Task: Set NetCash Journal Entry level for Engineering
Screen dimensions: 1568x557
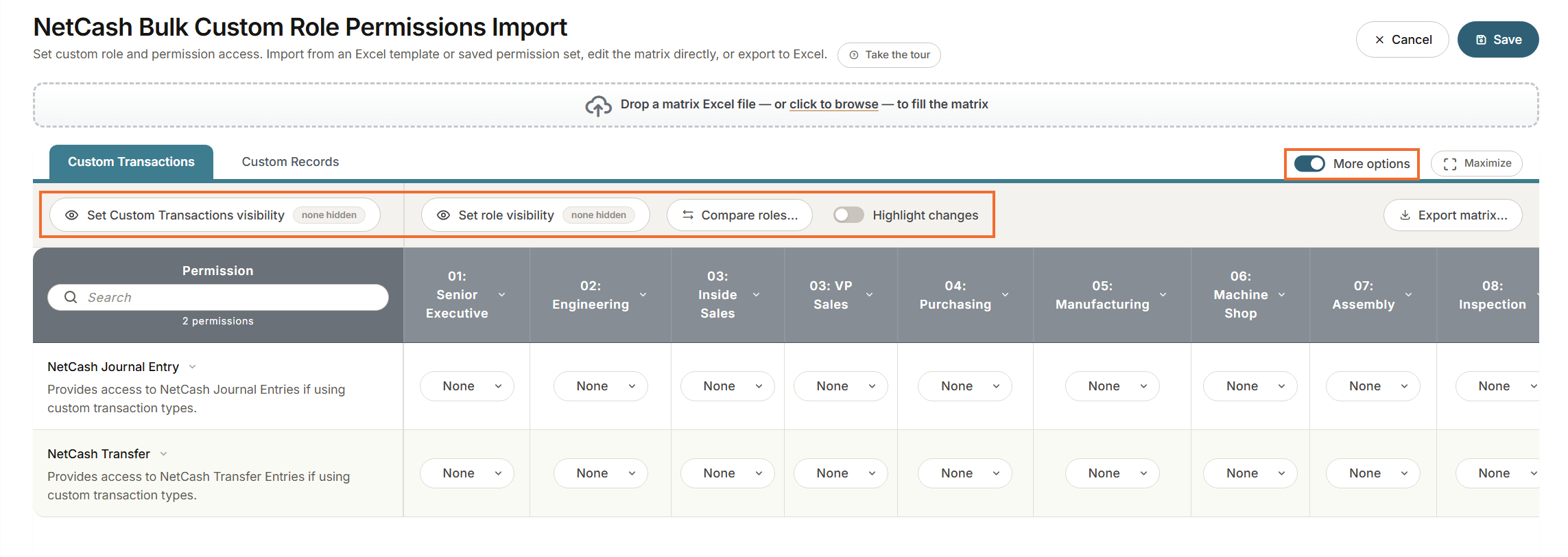Action: [601, 386]
